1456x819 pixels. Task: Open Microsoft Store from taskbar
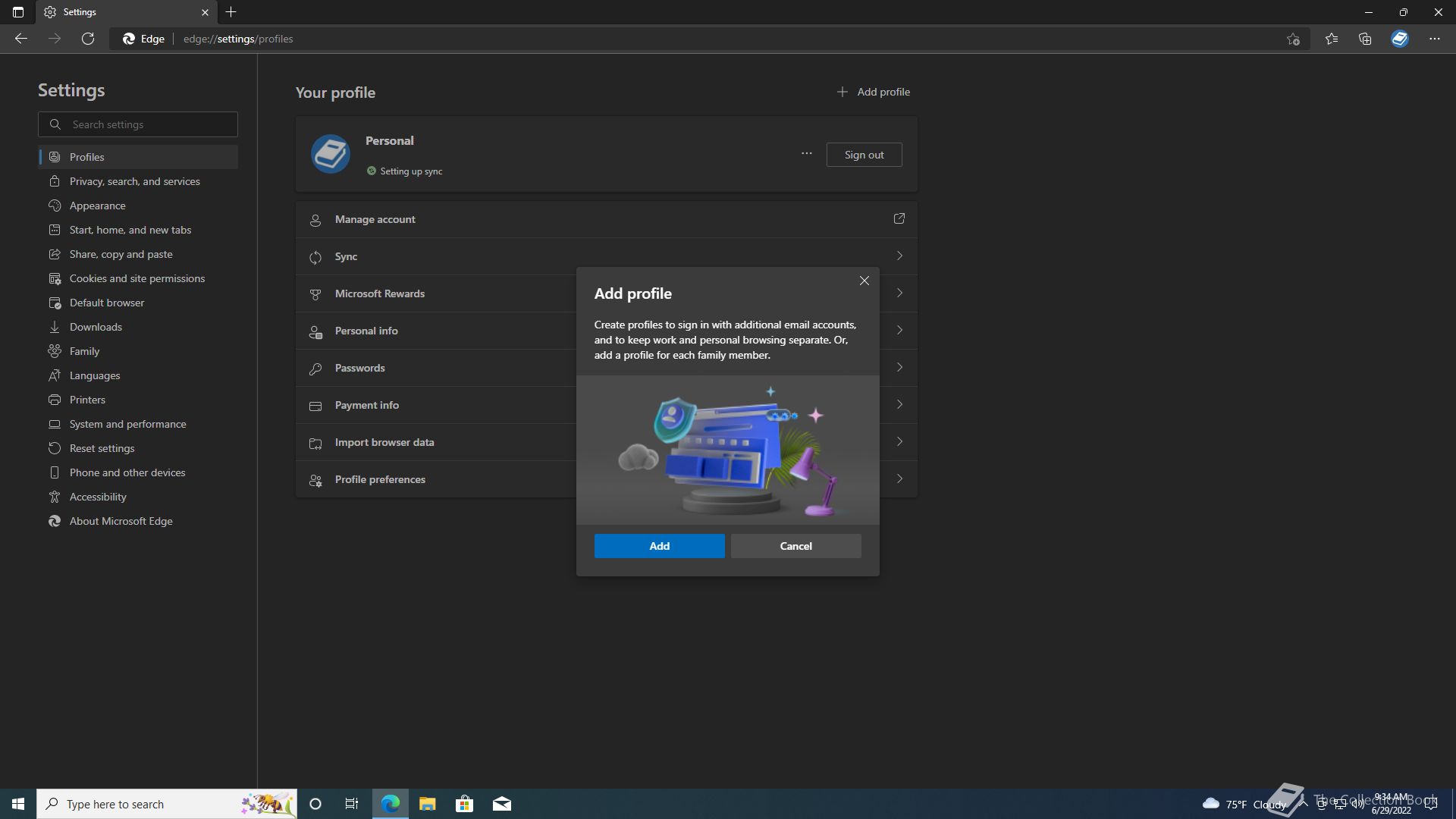pos(464,804)
